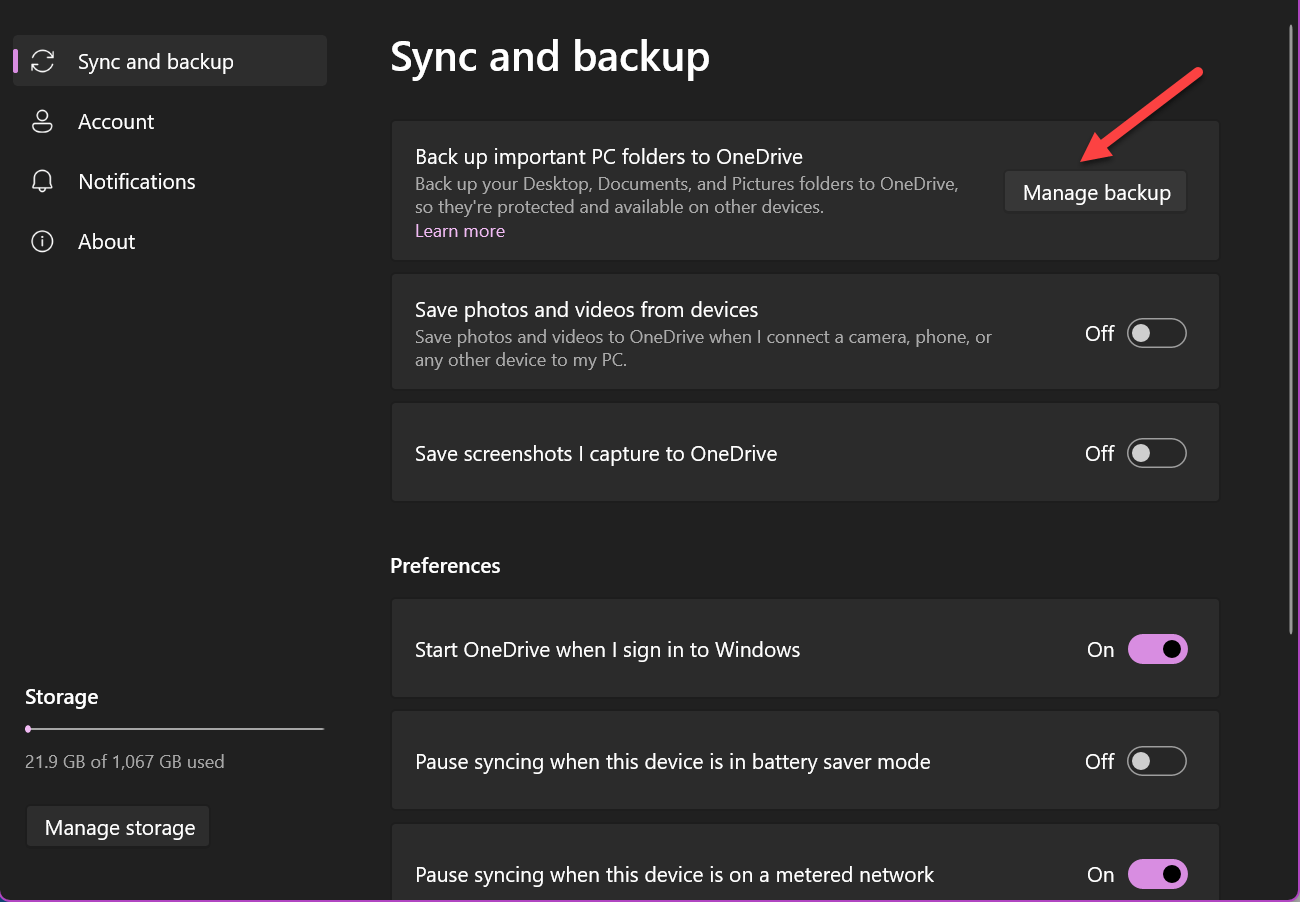Image resolution: width=1300 pixels, height=902 pixels.
Task: Click the Back up your Desktop description text
Action: tap(687, 196)
